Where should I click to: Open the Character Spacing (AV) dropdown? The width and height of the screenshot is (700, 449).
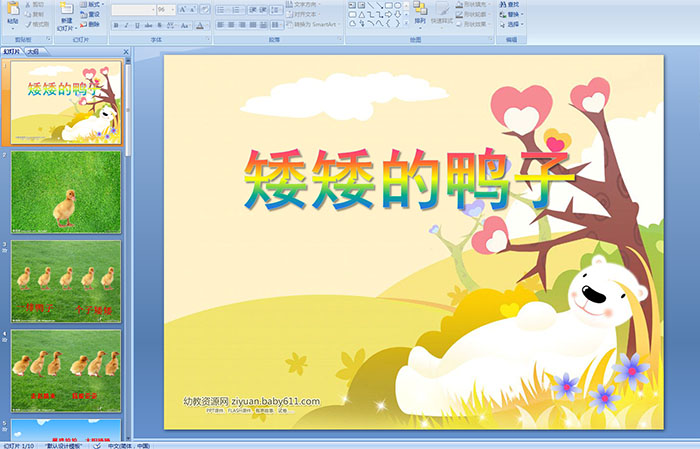point(172,25)
